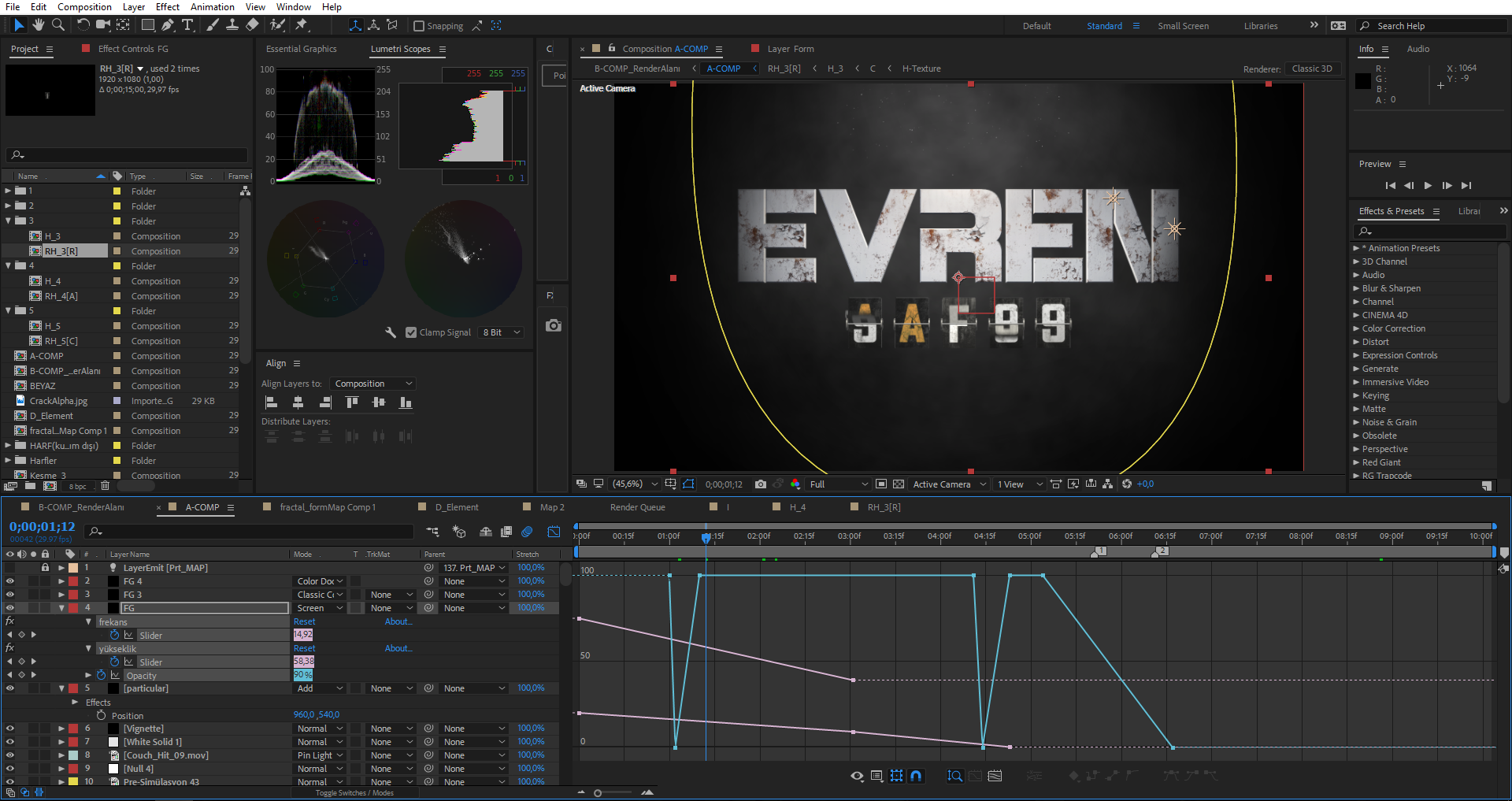Hide the FG 4 layer

pyautogui.click(x=10, y=581)
